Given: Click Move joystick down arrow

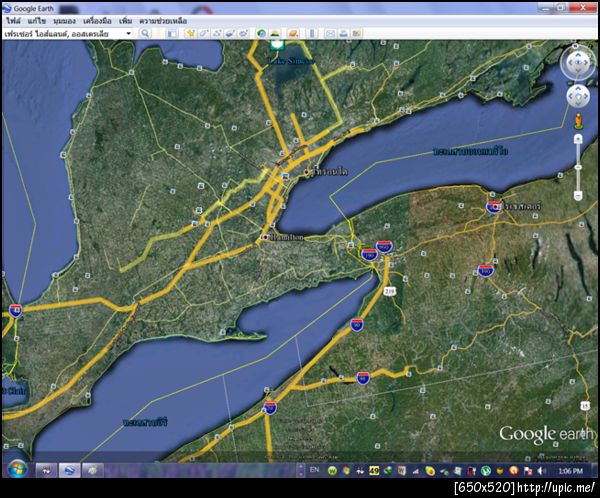Looking at the screenshot, I should [x=578, y=103].
